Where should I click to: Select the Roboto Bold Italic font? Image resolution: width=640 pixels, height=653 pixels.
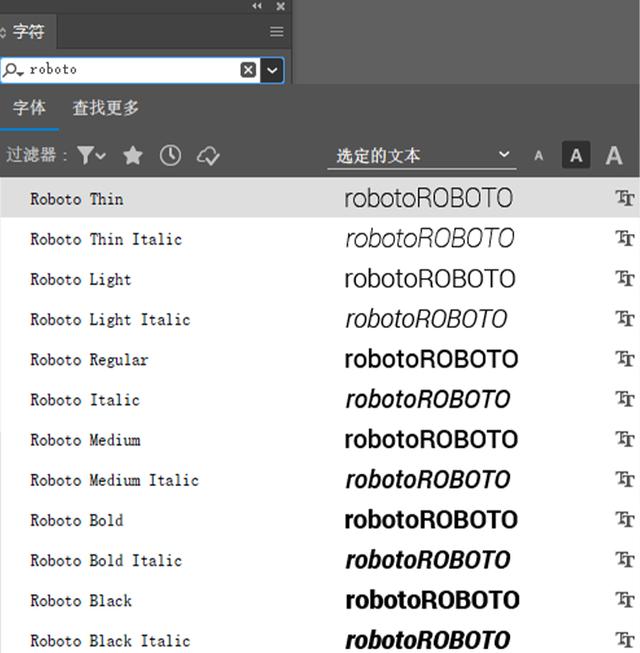click(x=320, y=559)
